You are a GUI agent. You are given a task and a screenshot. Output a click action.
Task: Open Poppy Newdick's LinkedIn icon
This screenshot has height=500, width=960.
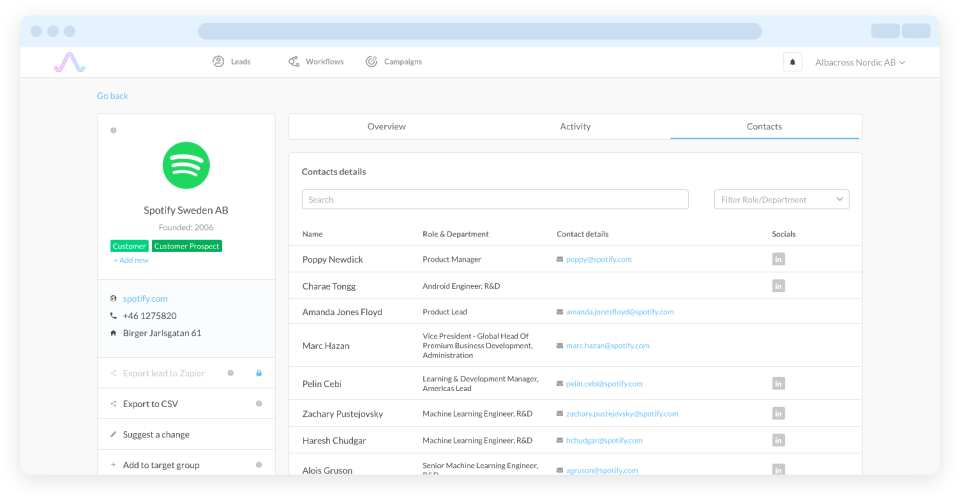click(x=778, y=259)
